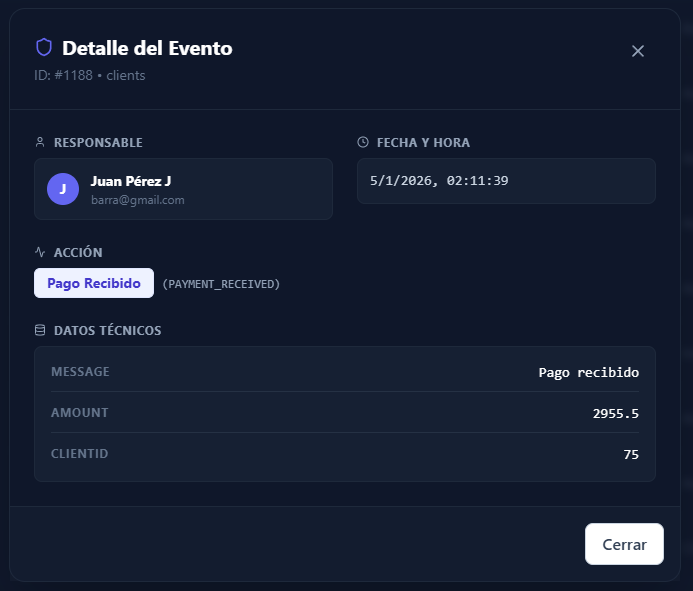Click the ID: #1188 • clients subtitle
This screenshot has width=693, height=591.
click(x=90, y=75)
